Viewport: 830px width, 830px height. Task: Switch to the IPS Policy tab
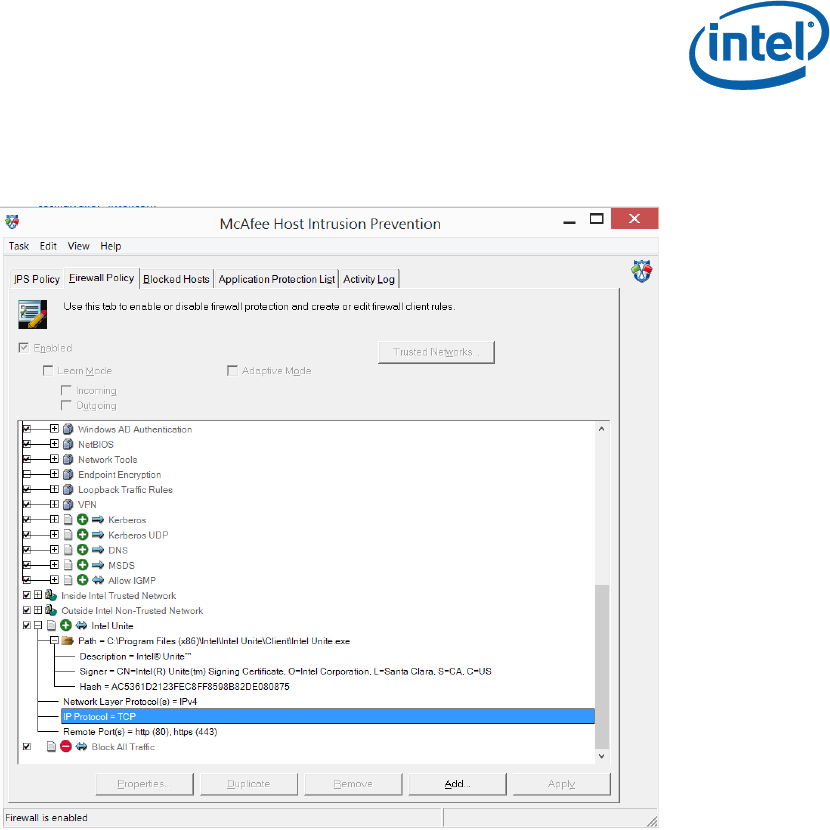point(37,279)
